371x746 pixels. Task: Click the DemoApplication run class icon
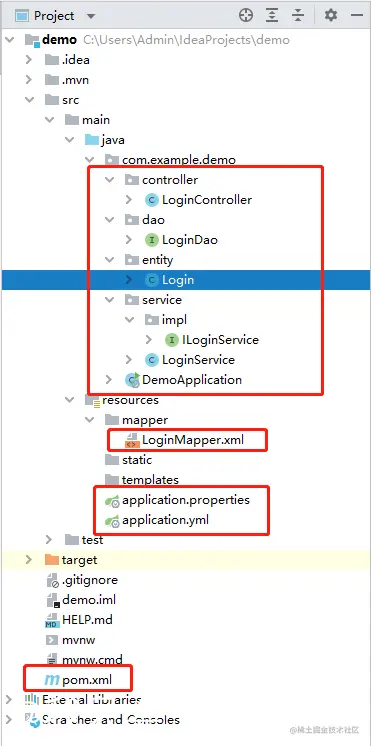click(131, 380)
